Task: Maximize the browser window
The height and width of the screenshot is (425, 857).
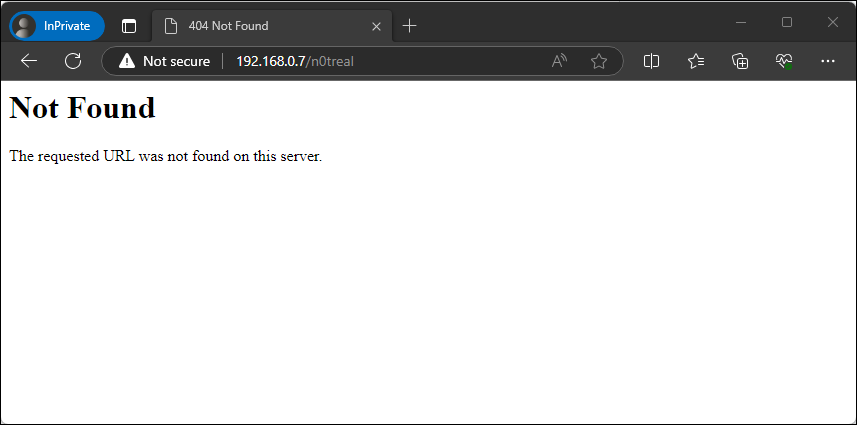Action: (x=787, y=22)
